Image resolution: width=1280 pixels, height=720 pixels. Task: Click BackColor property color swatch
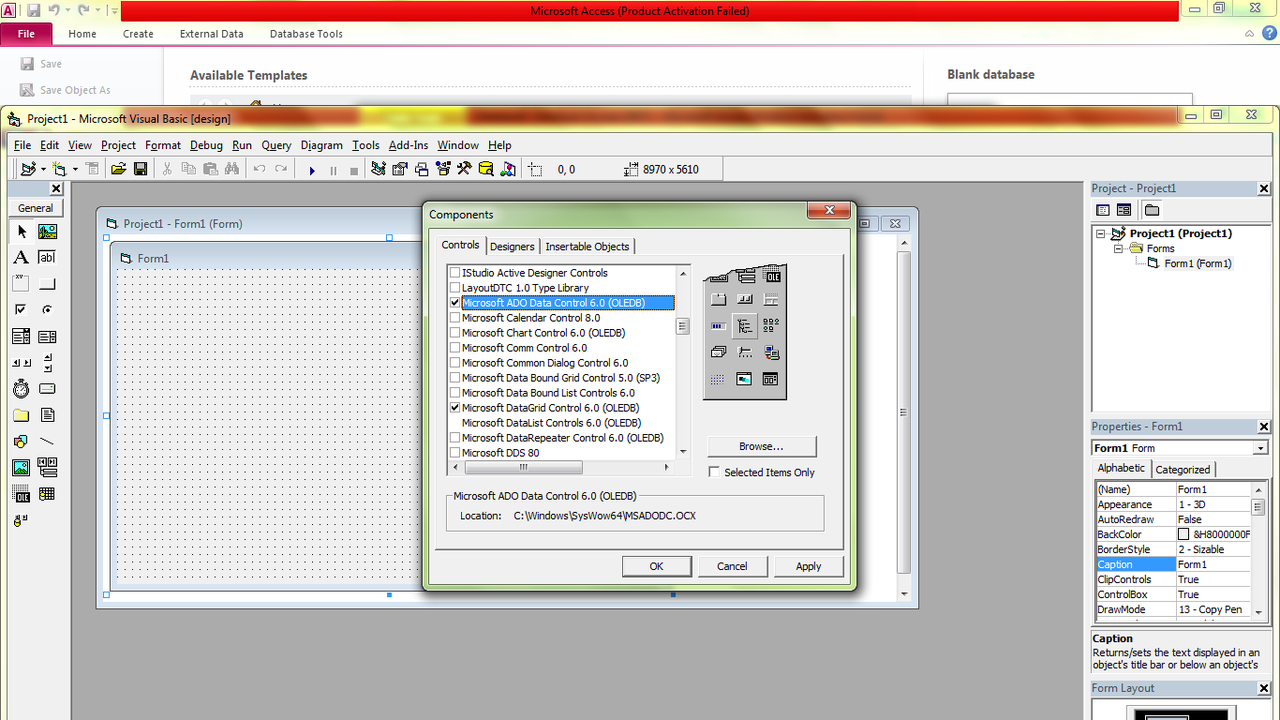pos(1184,535)
